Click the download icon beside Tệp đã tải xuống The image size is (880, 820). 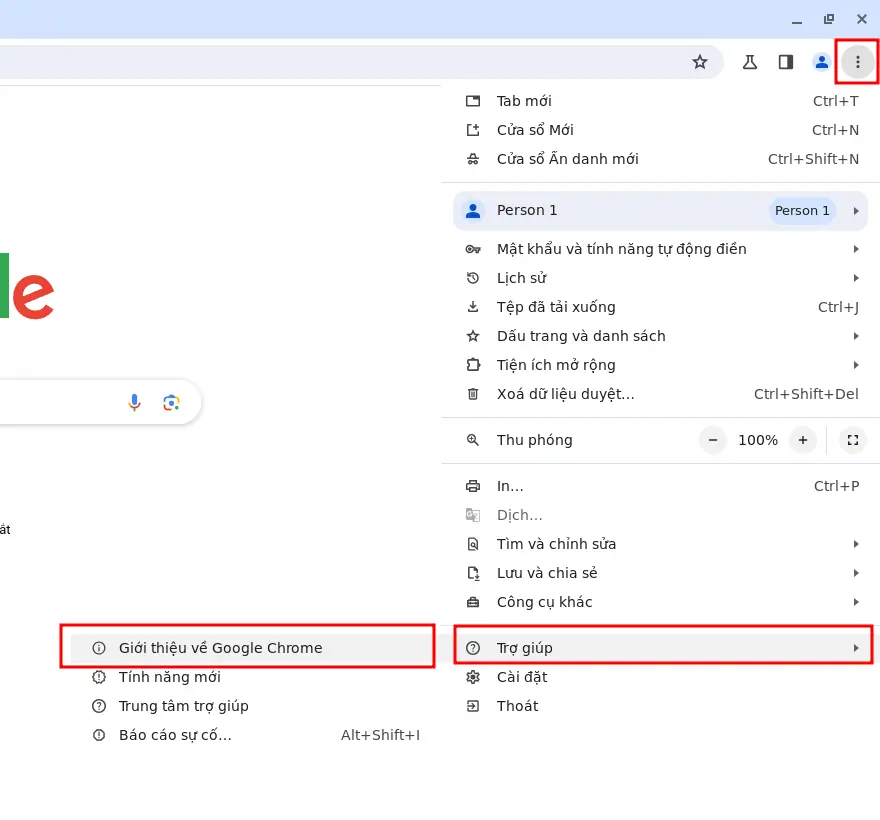473,307
